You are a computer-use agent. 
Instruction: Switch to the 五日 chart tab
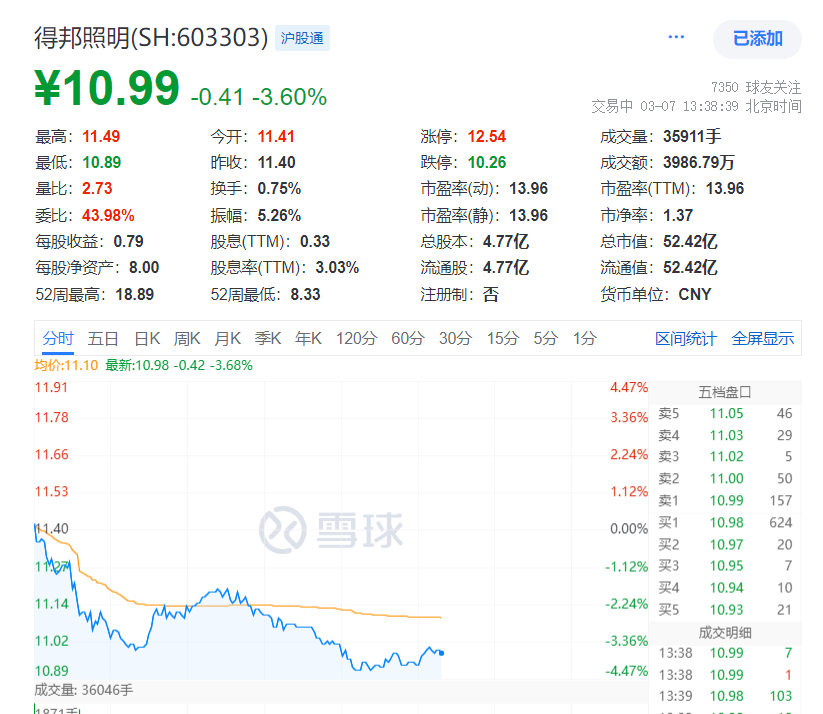coord(103,338)
